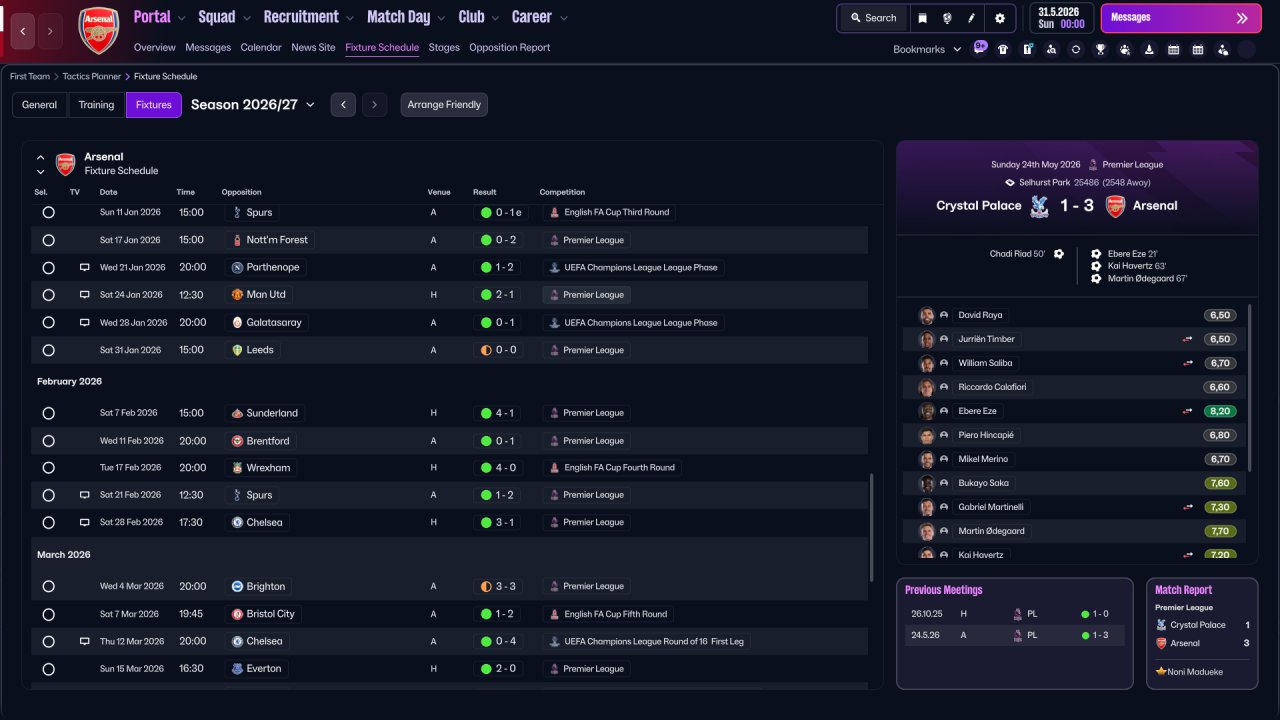Collapse the Arsenal fixture schedule with up chevron

tap(41, 157)
